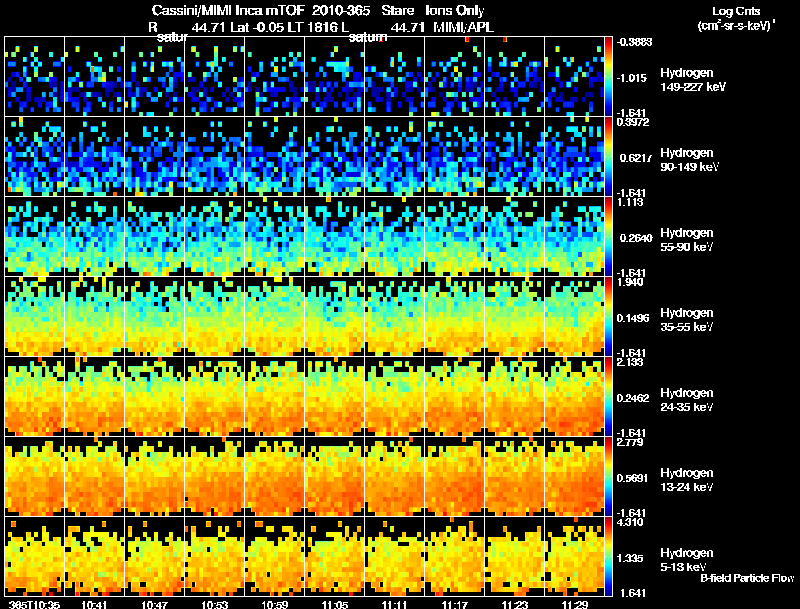The width and height of the screenshot is (800, 609).
Task: Click the 'Cassini/MIMI Inca mTOF' plot title
Action: 228,10
